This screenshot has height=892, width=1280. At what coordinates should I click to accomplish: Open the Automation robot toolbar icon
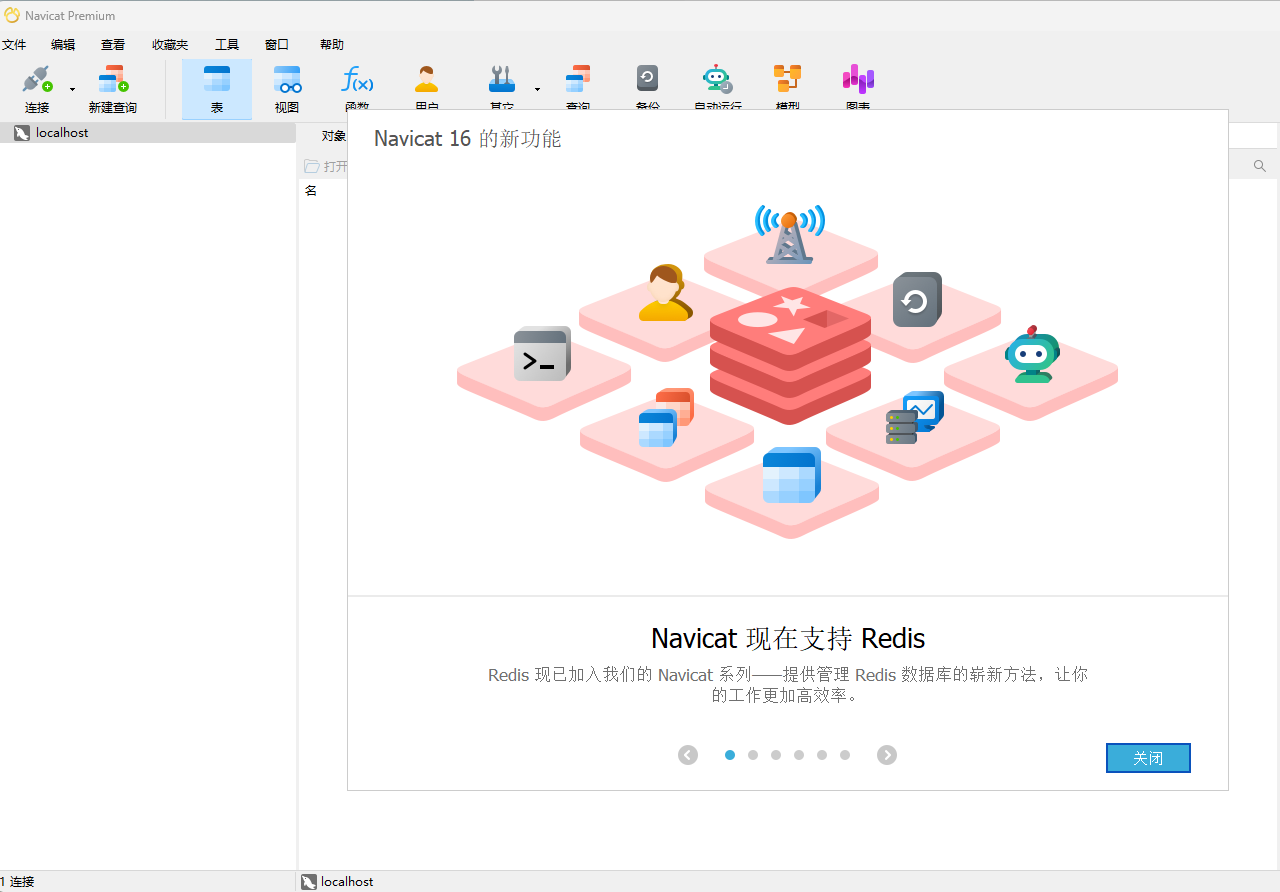click(717, 80)
